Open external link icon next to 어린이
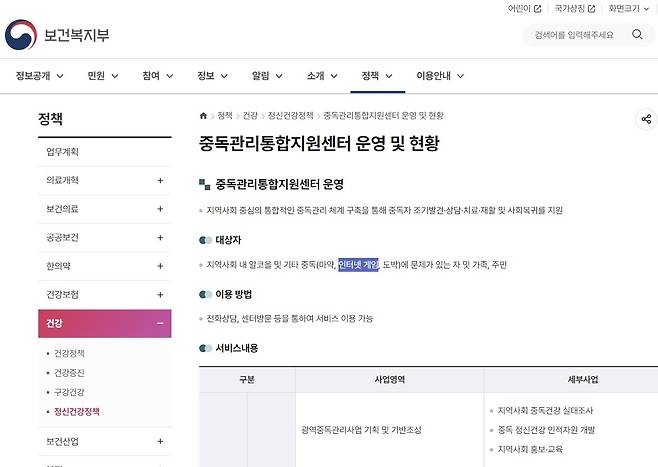The image size is (658, 467). pos(537,9)
